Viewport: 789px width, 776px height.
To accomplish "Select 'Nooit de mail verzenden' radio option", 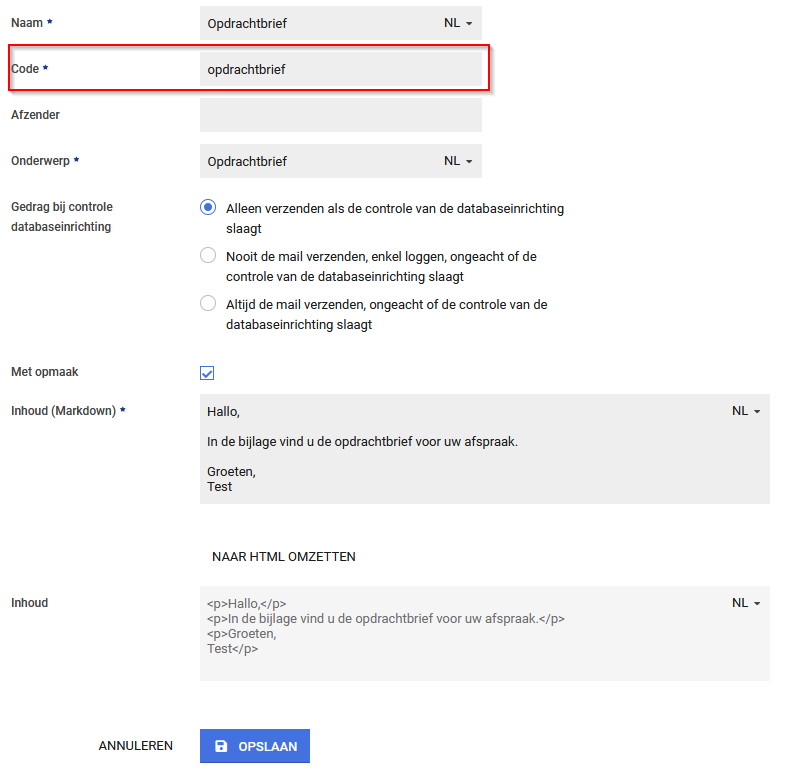I will pyautogui.click(x=208, y=255).
